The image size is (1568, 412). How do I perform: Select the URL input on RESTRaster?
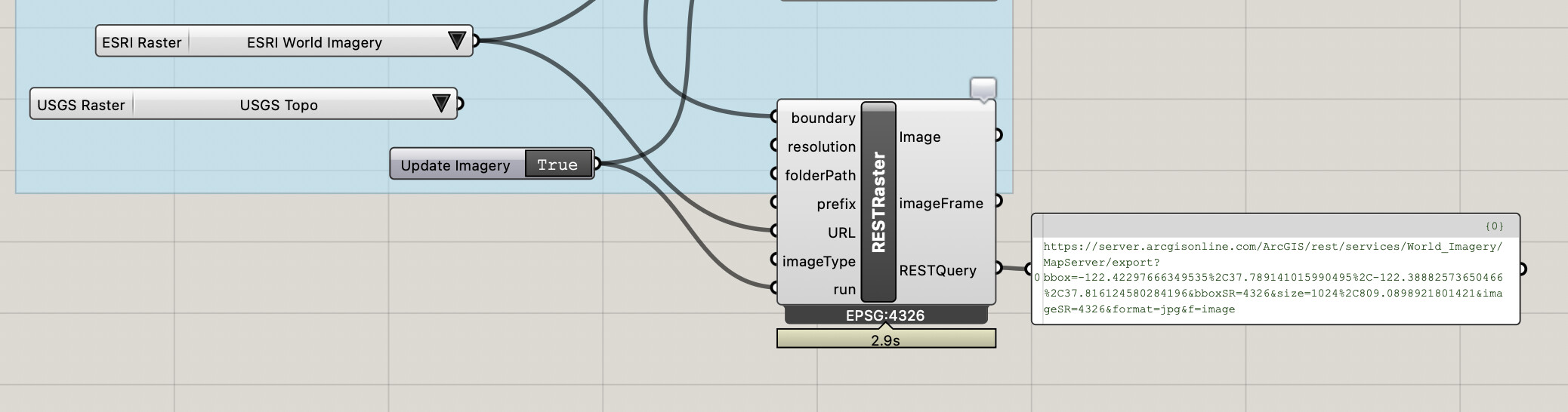click(841, 232)
